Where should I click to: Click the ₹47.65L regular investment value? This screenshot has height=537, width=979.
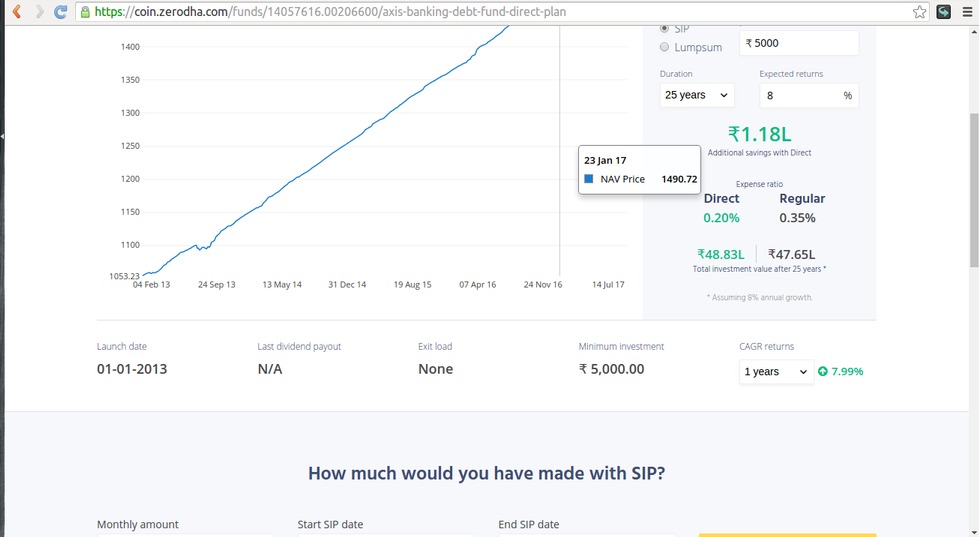[791, 254]
